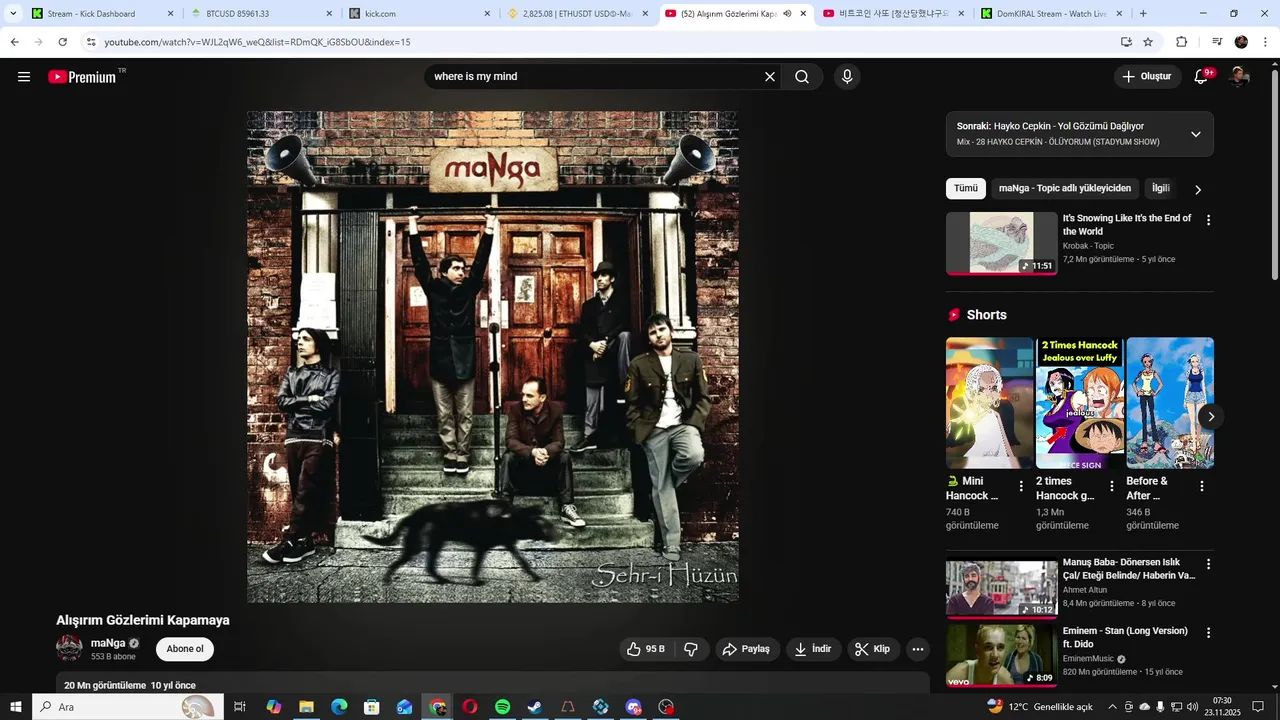1280x720 pixels.
Task: Open Windows Start menu
Action: pos(15,707)
